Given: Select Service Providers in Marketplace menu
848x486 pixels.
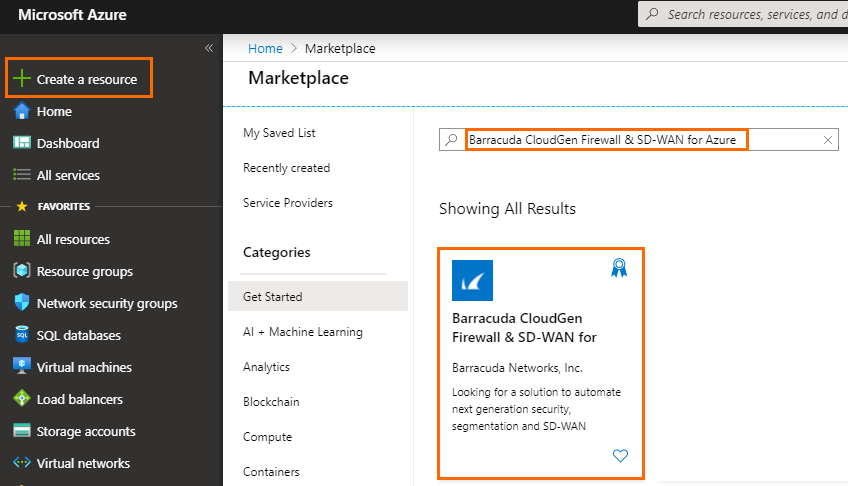Looking at the screenshot, I should point(288,203).
